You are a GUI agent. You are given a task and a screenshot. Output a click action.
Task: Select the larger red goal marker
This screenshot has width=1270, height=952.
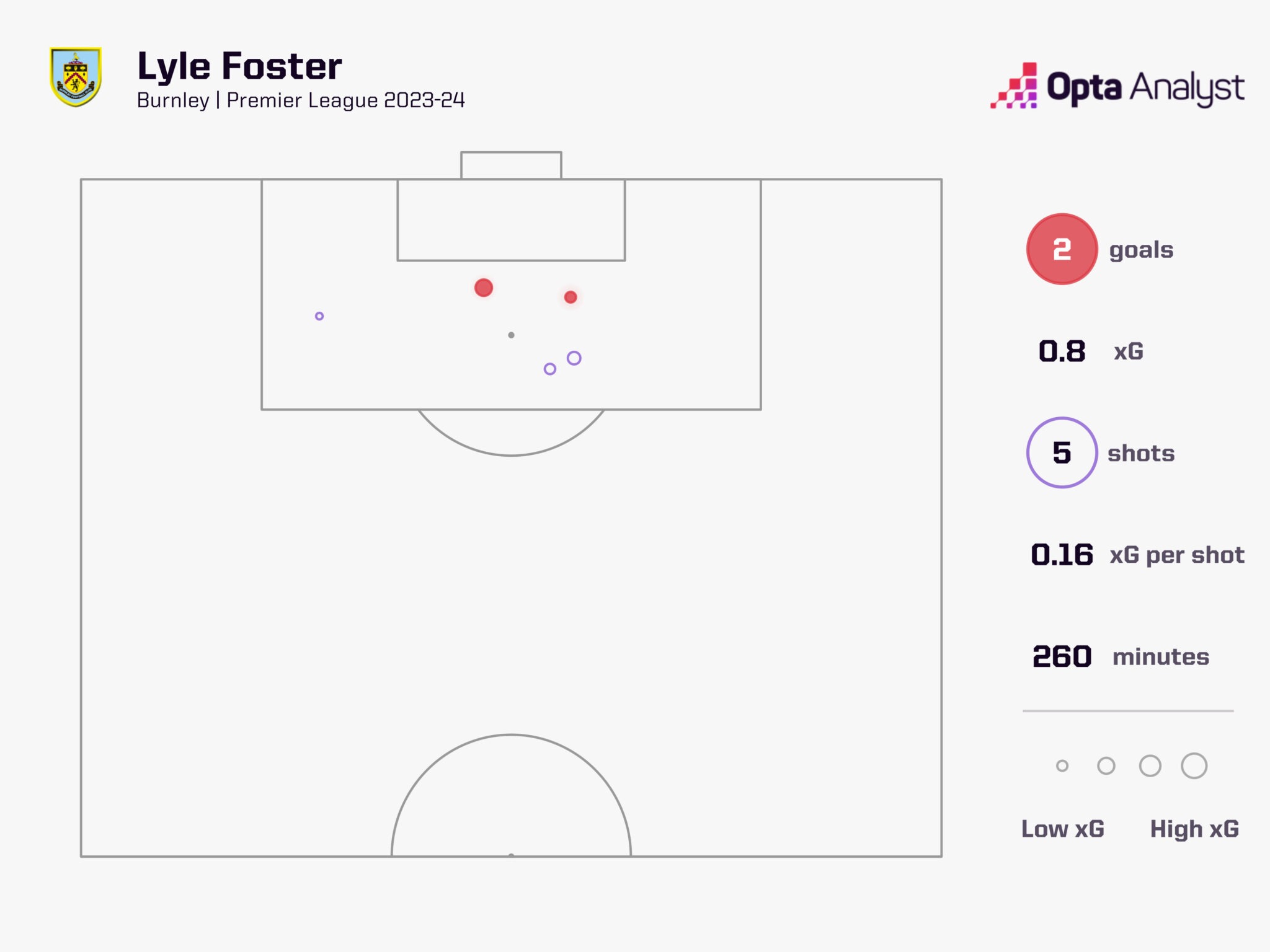click(484, 288)
